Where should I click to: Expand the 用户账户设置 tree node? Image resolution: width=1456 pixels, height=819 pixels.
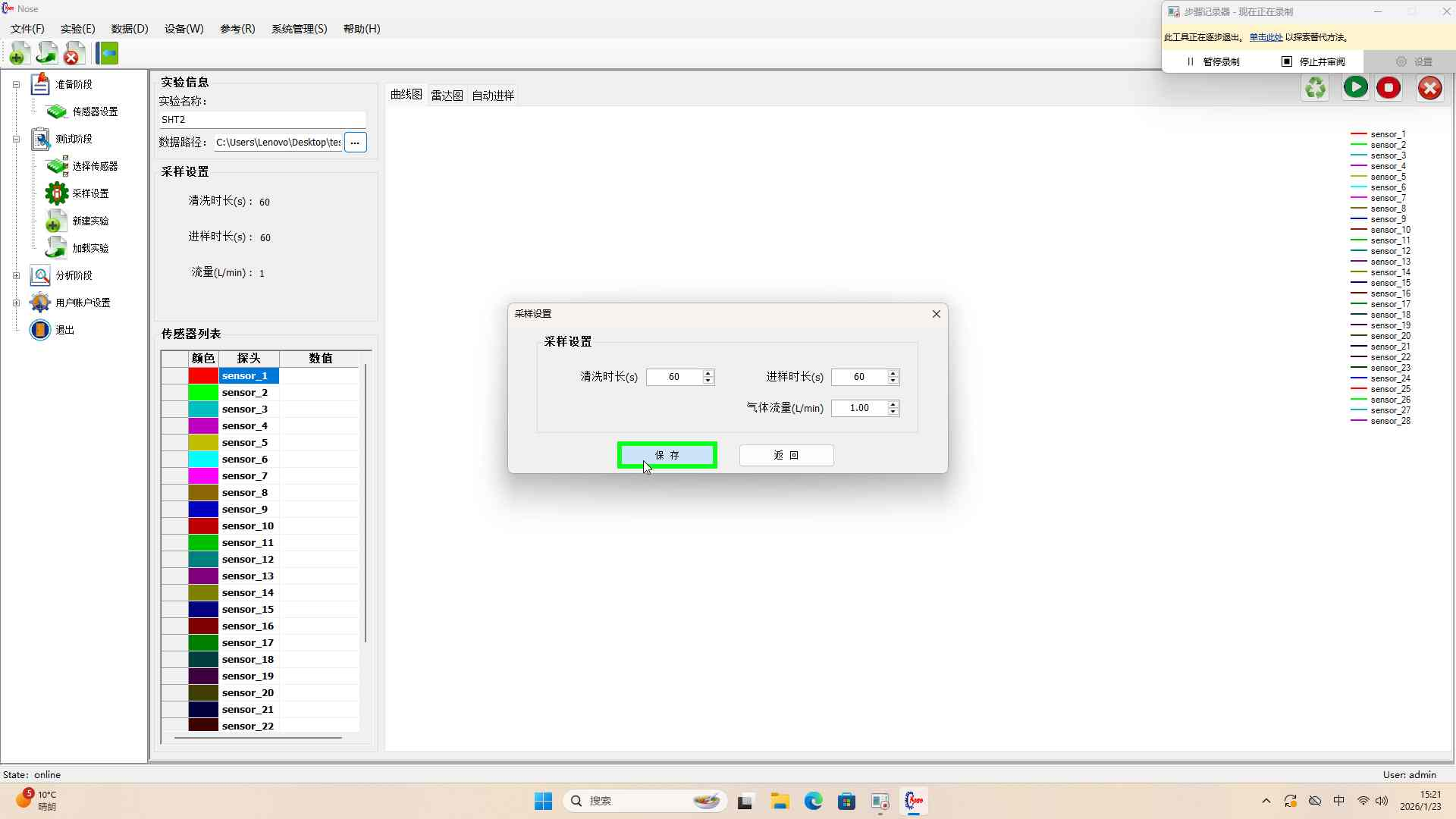(x=16, y=303)
